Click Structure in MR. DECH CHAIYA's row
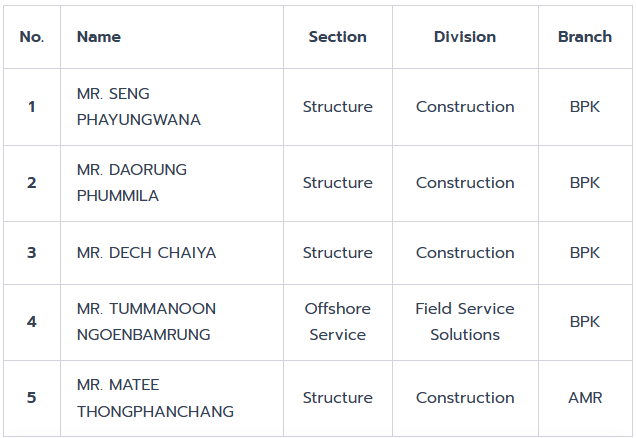636x438 pixels. [x=337, y=253]
